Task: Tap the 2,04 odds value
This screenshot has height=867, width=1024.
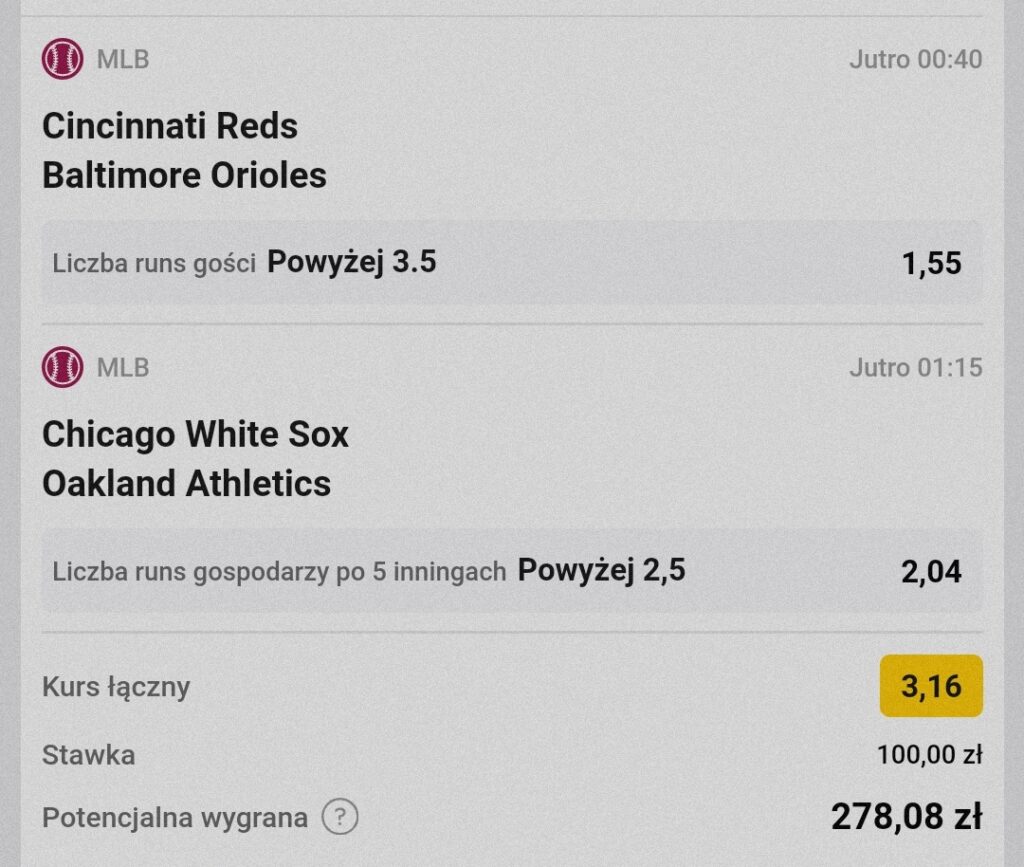Action: (x=931, y=572)
